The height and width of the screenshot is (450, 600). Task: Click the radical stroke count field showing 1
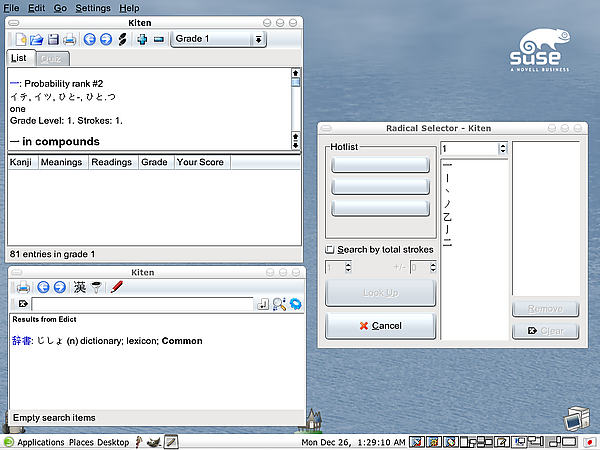(x=470, y=148)
